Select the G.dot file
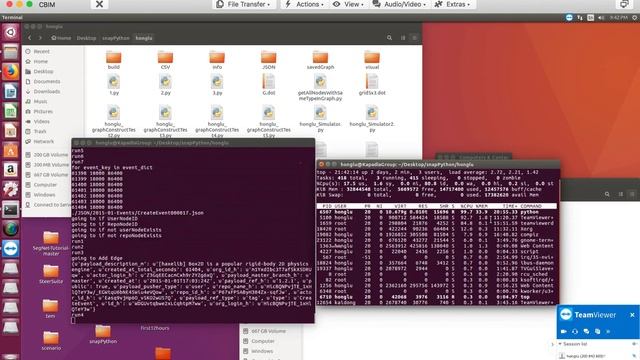This screenshot has height=360, width=640. [269, 85]
